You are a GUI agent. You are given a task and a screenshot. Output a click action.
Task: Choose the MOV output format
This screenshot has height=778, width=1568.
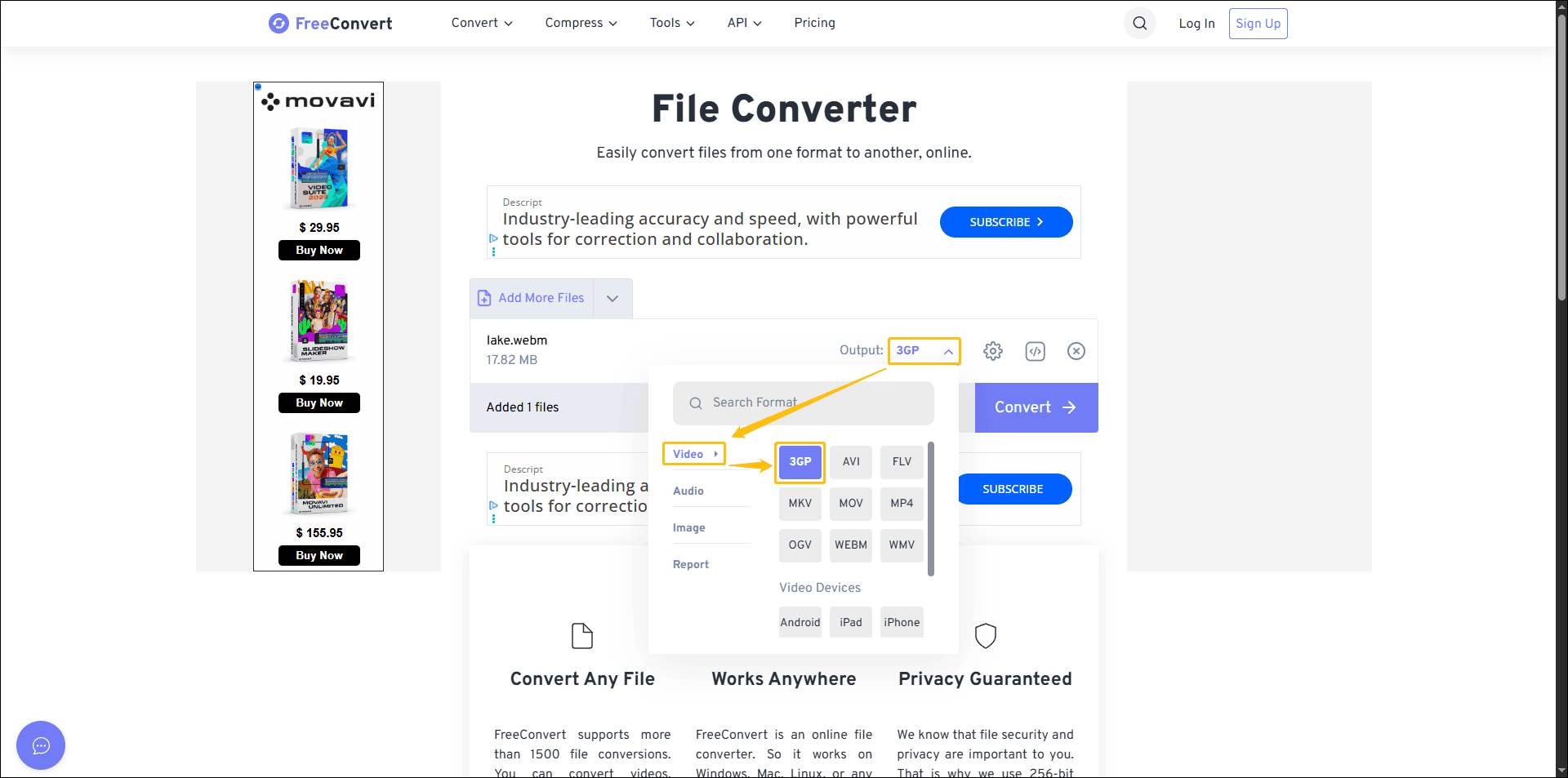tap(851, 504)
